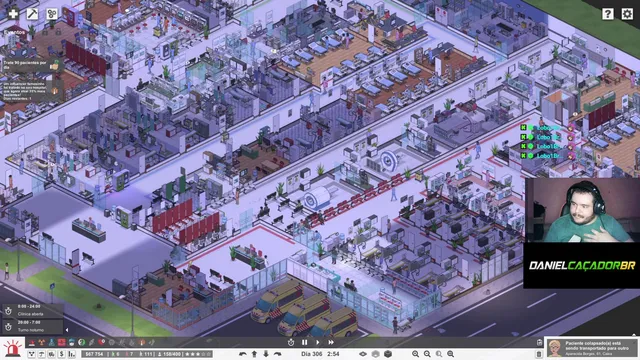The height and width of the screenshot is (360, 640).
Task: Go up one floor arrow
Action: click(254, 354)
